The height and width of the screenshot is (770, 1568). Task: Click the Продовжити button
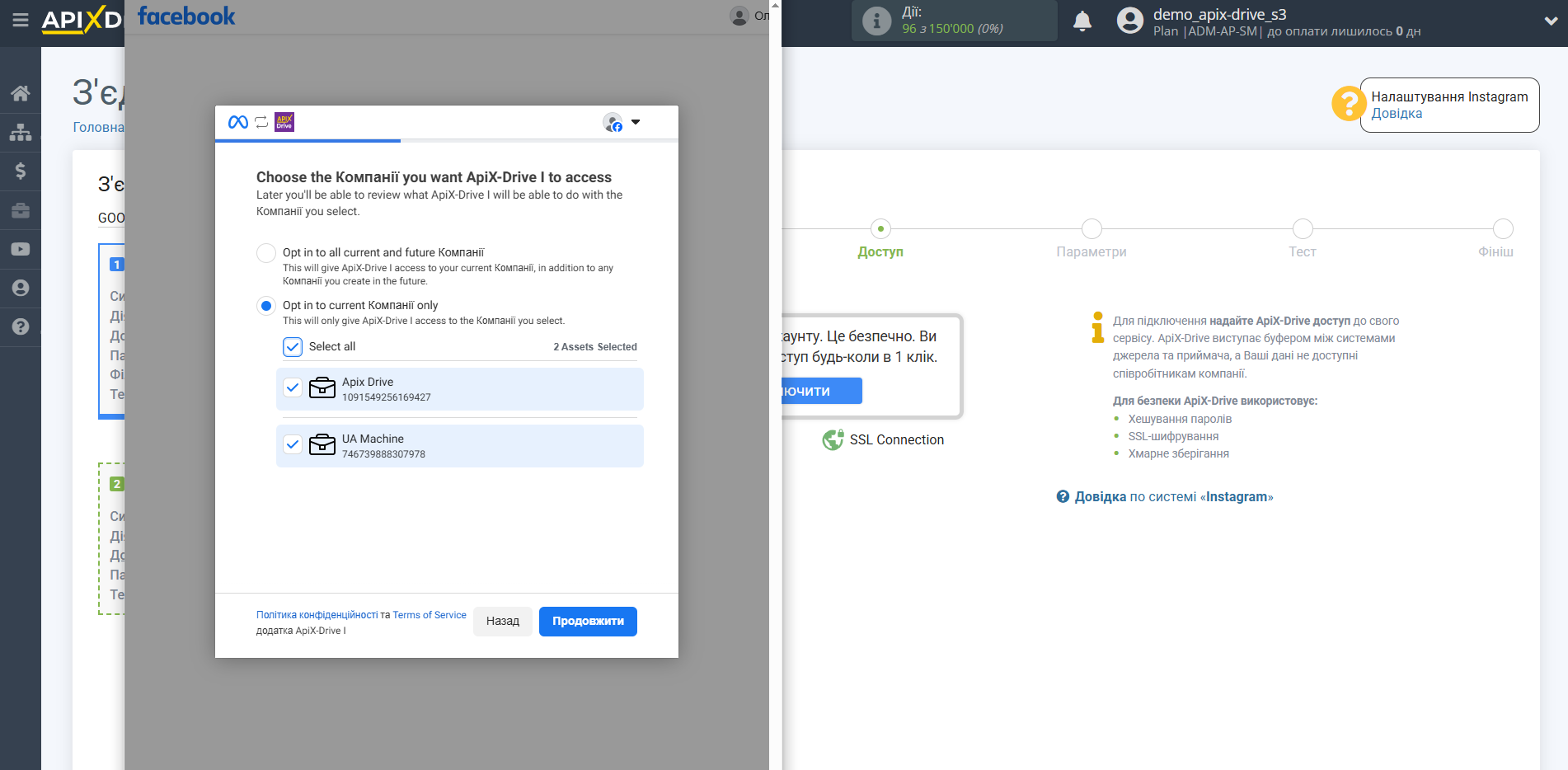pyautogui.click(x=588, y=622)
